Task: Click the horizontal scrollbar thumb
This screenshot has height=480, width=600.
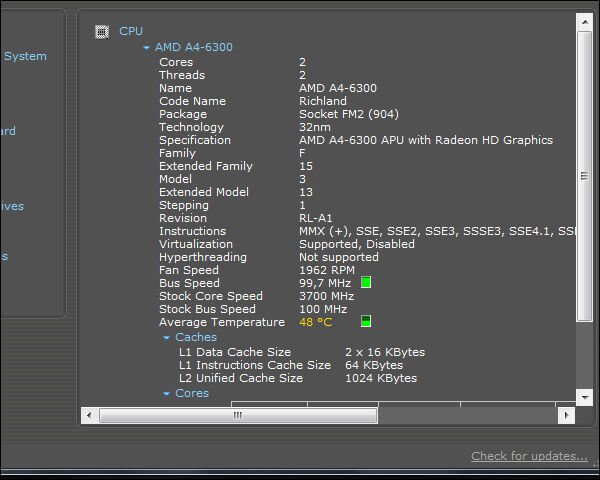Action: click(238, 415)
